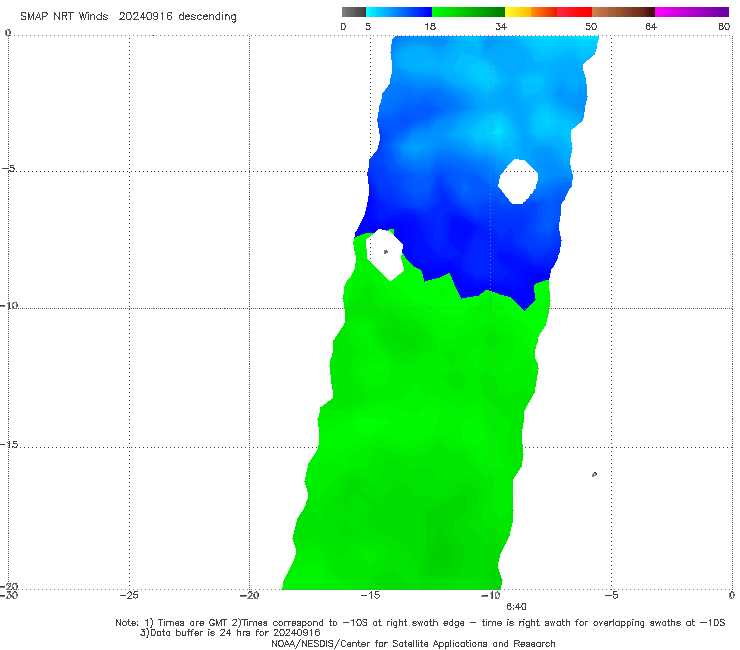Click the cyan-to-blue colorbar segment
This screenshot has width=740, height=650.
pyautogui.click(x=399, y=12)
